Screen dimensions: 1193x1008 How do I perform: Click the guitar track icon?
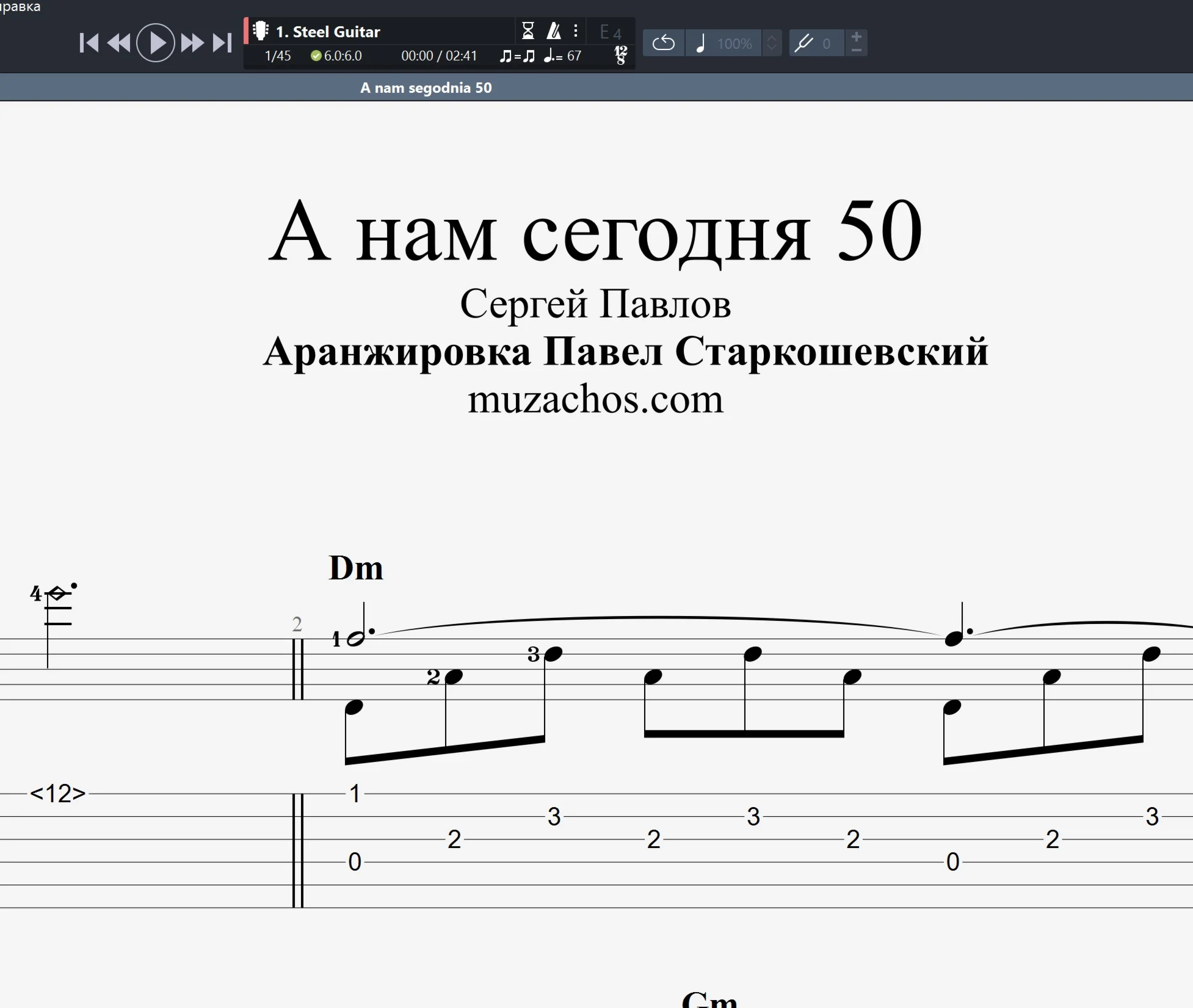pyautogui.click(x=261, y=31)
